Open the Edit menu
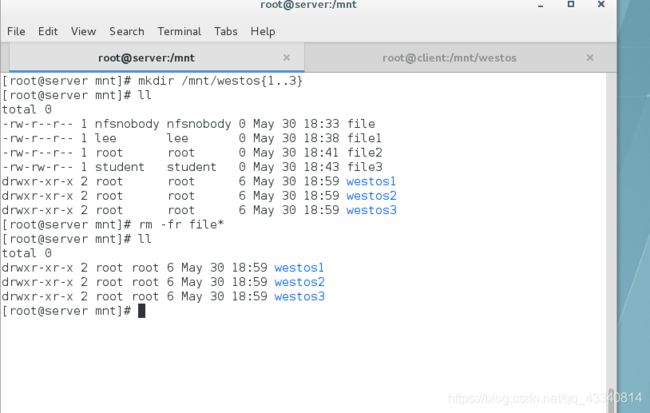The width and height of the screenshot is (650, 413). [x=48, y=32]
